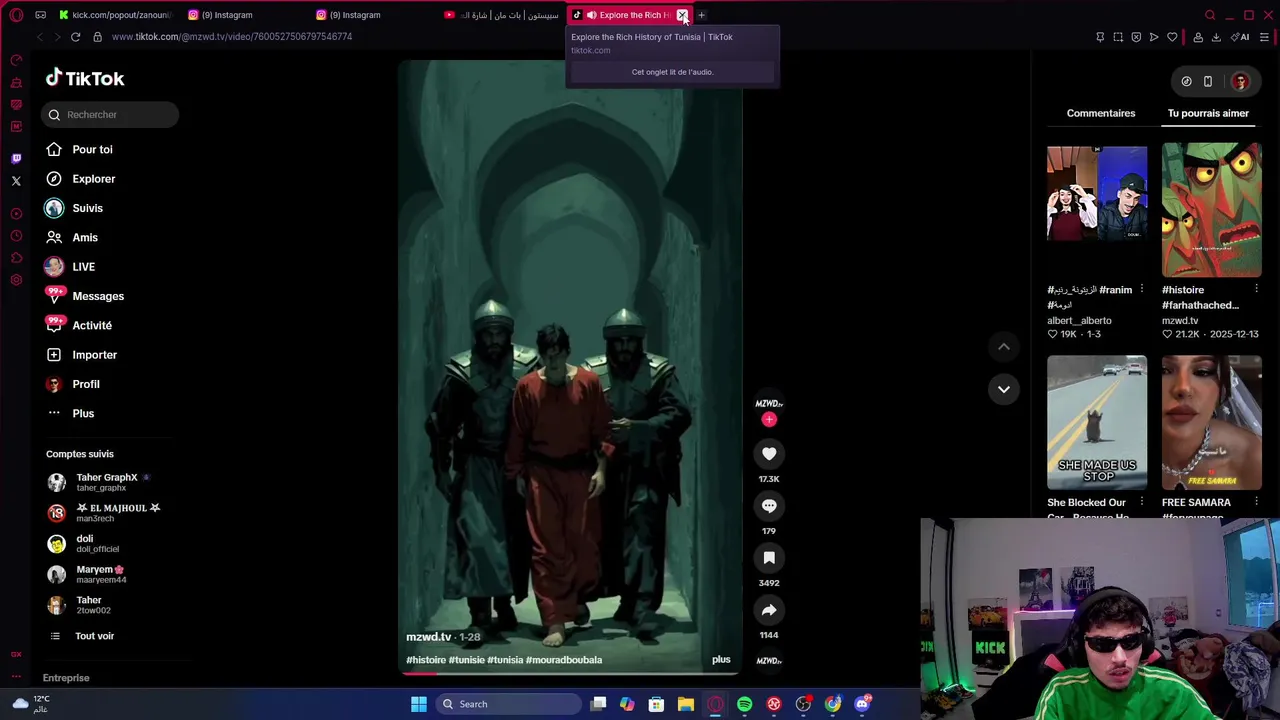Click the TikTok coins icon in top pill
1280x720 pixels.
click(1186, 82)
